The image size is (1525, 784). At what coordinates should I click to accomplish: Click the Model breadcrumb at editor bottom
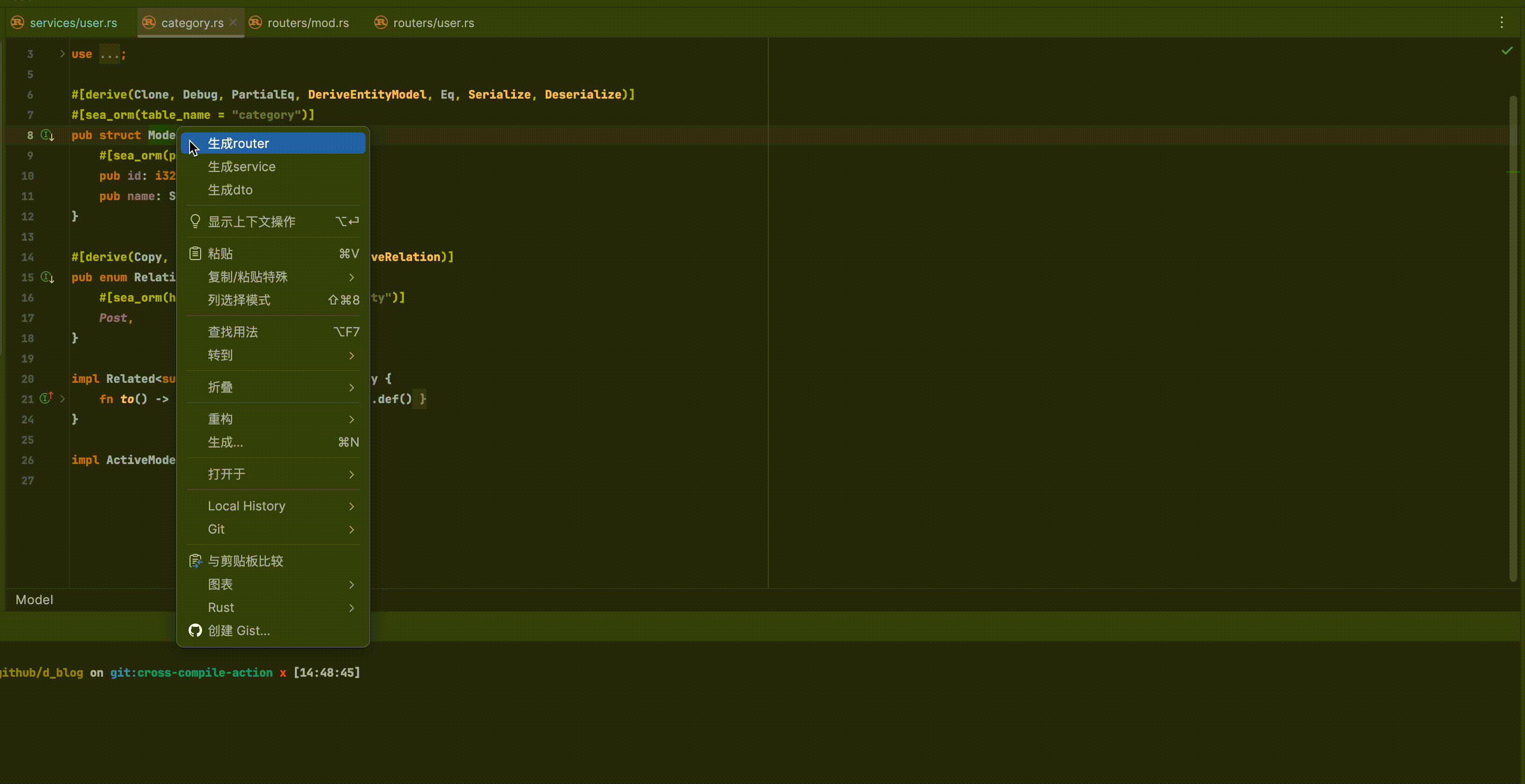click(x=34, y=600)
